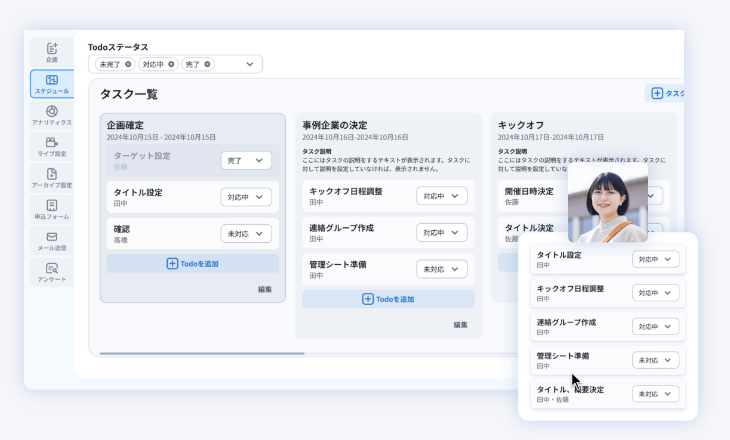Open status dropdown for 確認 task
Image resolution: width=730 pixels, height=440 pixels.
coord(246,234)
